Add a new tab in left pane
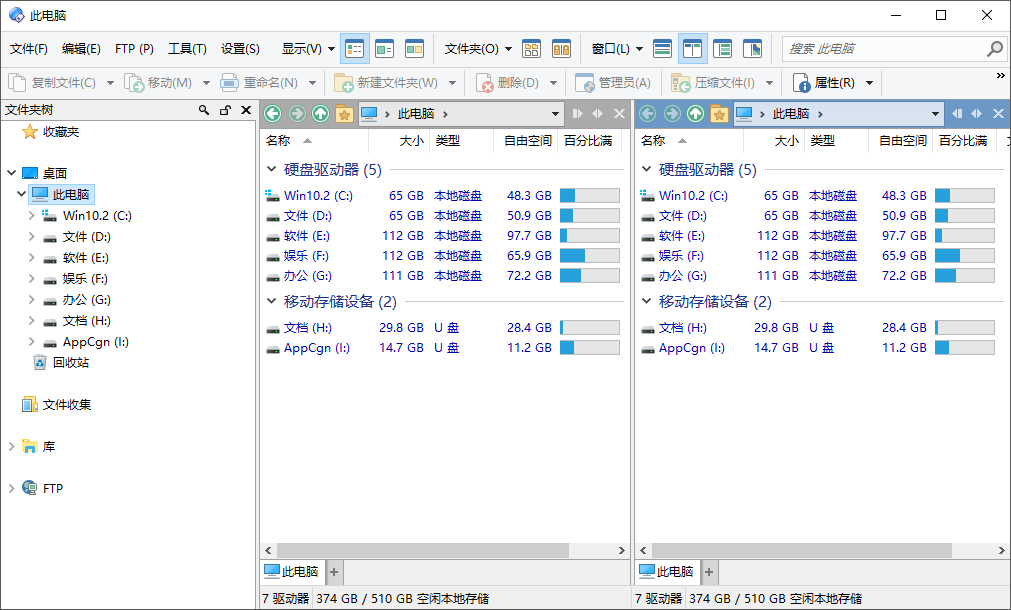1011x610 pixels. [334, 572]
